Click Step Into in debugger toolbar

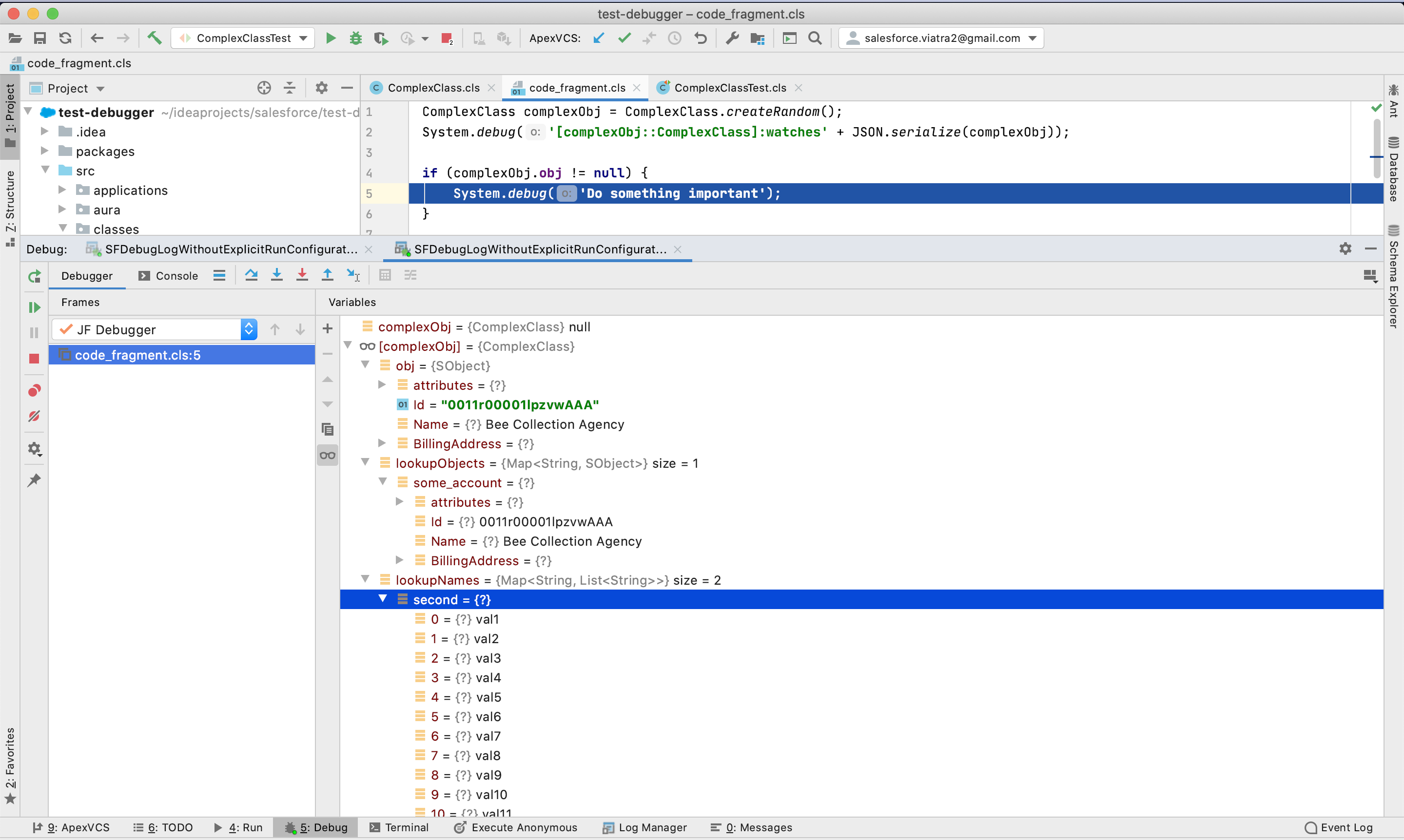277,275
